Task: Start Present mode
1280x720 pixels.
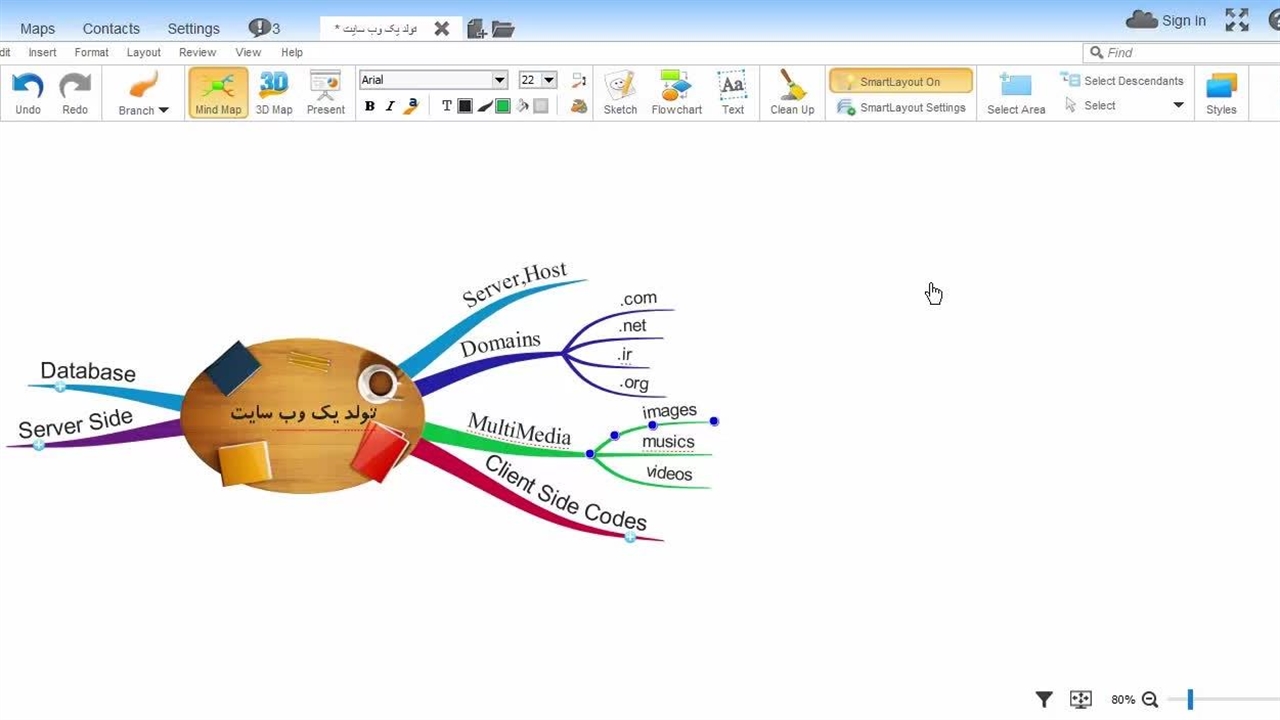Action: (325, 94)
